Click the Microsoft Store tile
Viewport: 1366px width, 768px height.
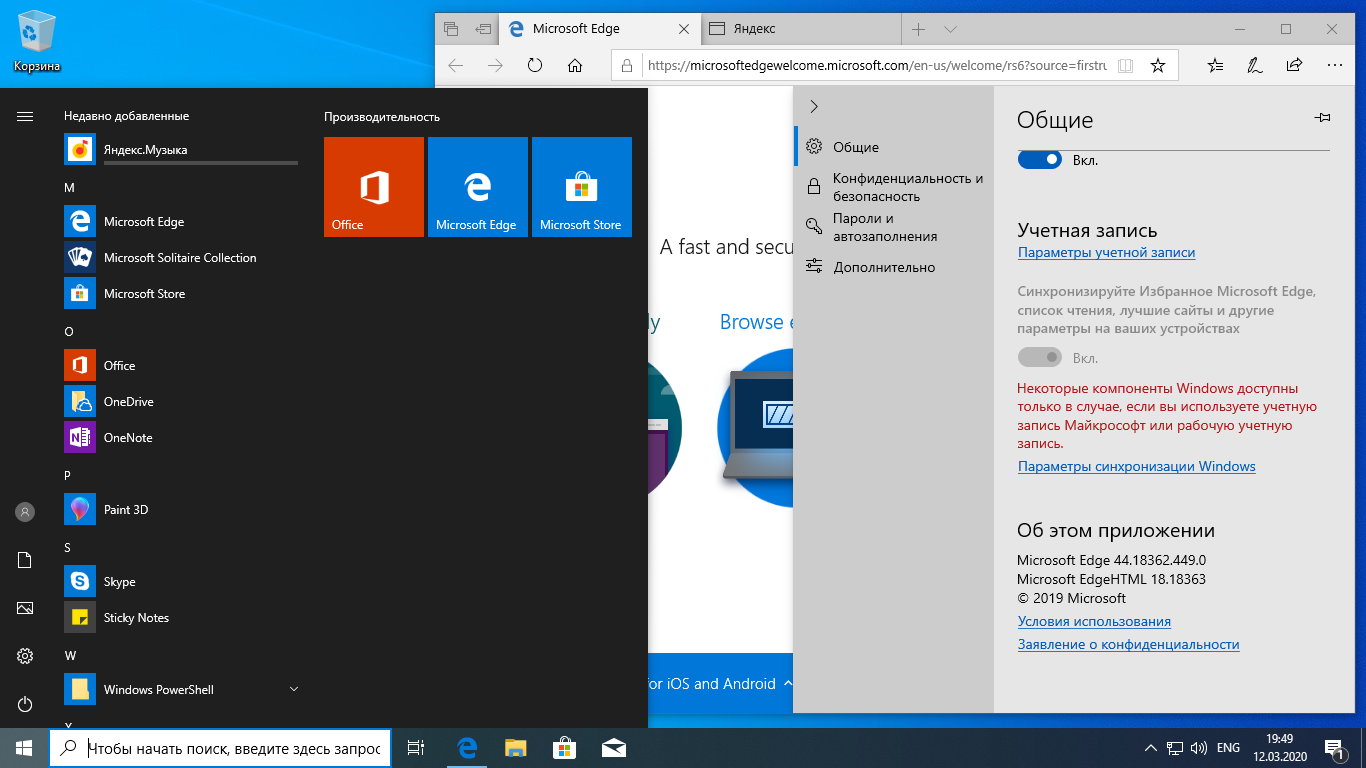click(x=582, y=187)
